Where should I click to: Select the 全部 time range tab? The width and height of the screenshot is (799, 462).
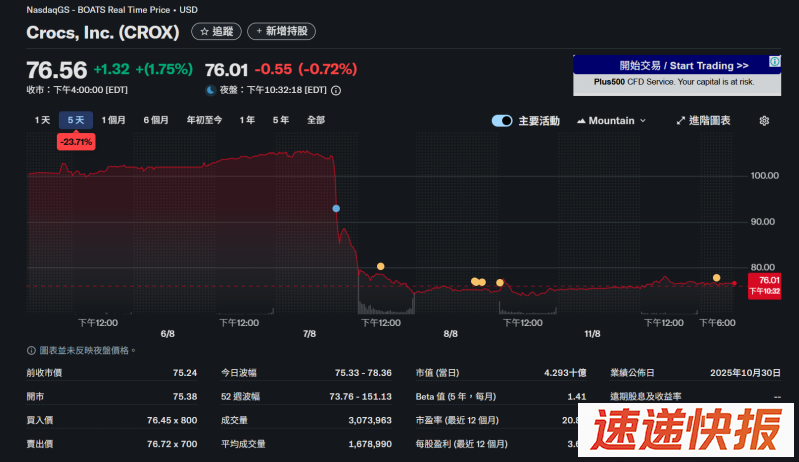(316, 120)
